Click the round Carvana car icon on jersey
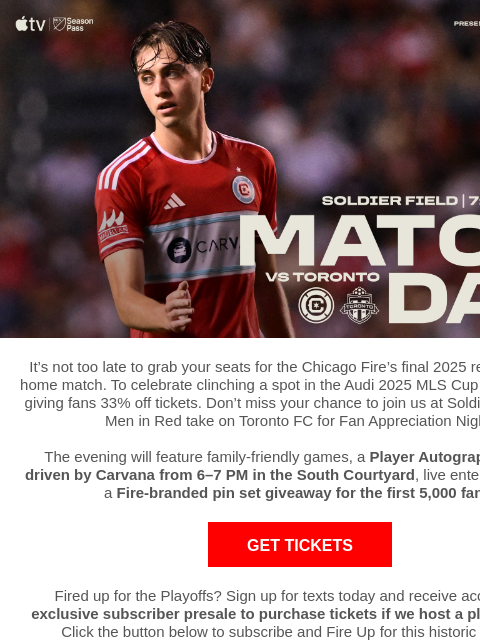480x640 pixels. click(x=179, y=250)
